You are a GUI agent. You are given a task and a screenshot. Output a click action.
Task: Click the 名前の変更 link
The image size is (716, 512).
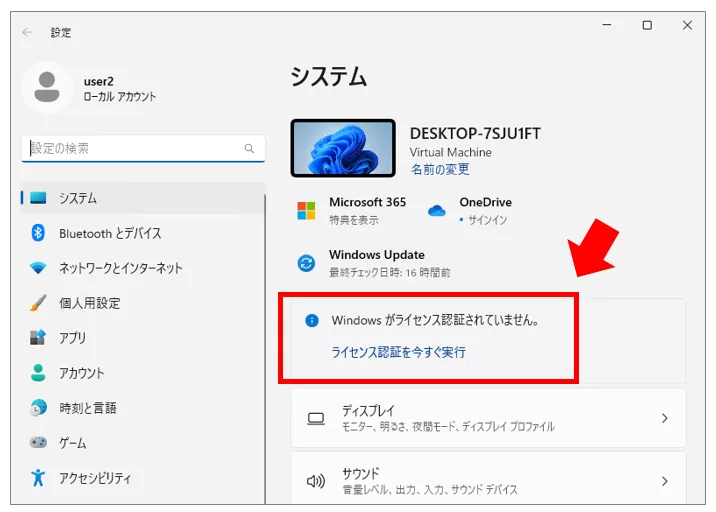tap(440, 169)
